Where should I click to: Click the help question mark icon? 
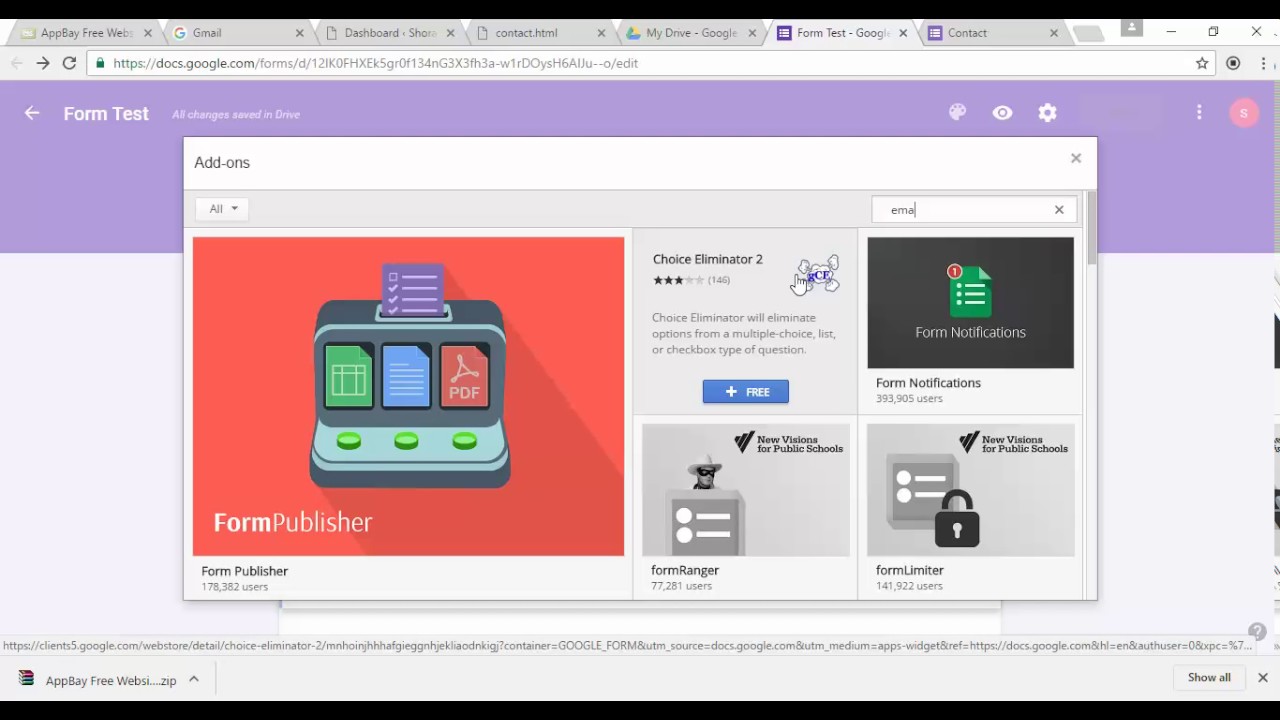point(1257,632)
